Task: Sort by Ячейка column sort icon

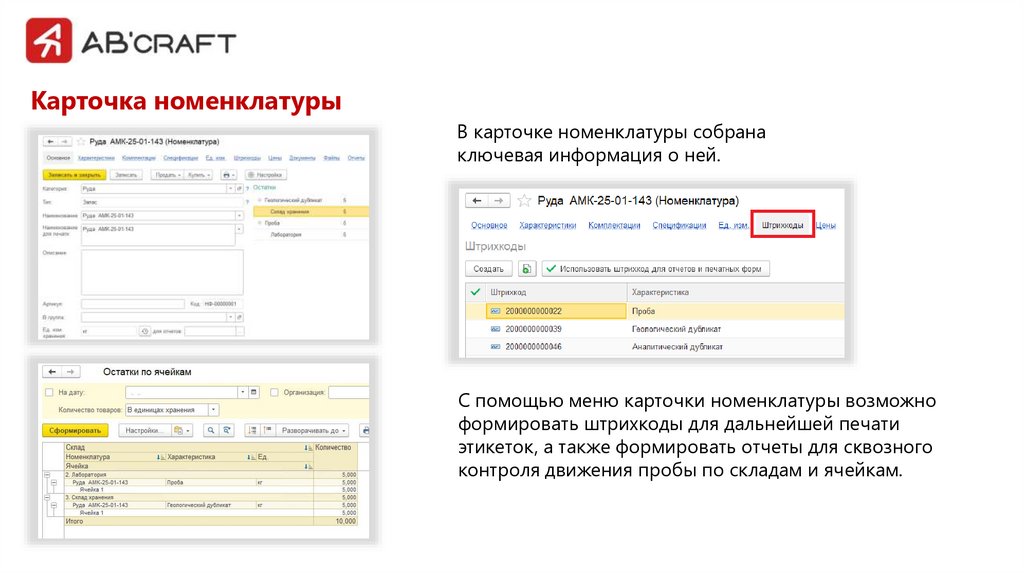Action: (308, 466)
